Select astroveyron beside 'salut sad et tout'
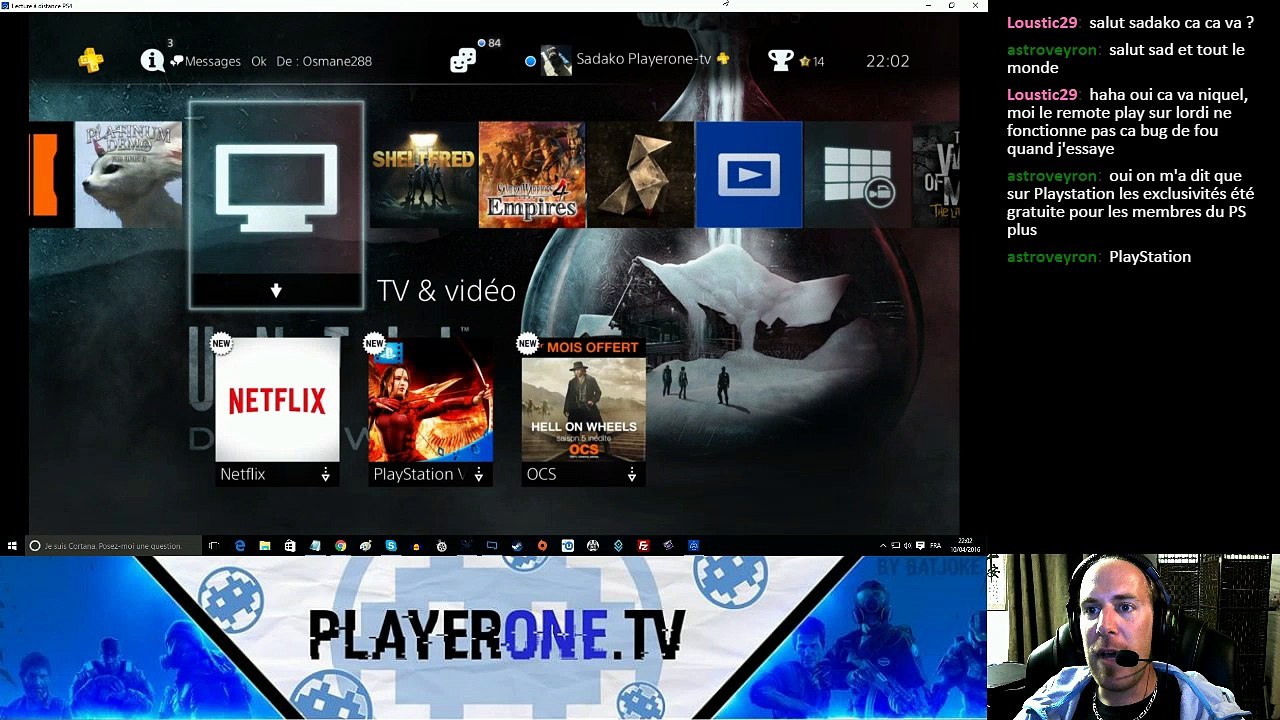 1054,50
